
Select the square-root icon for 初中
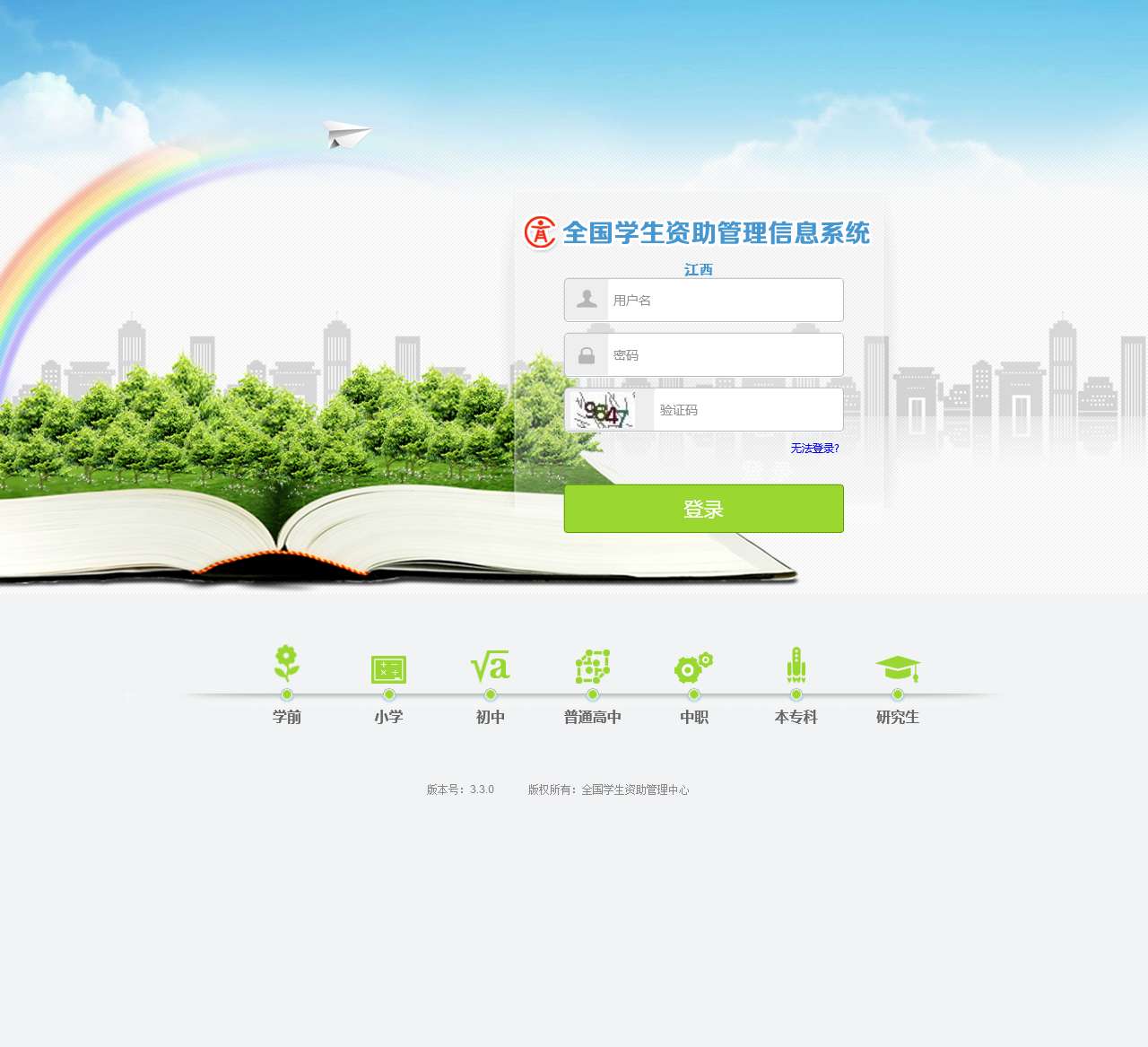[x=490, y=667]
